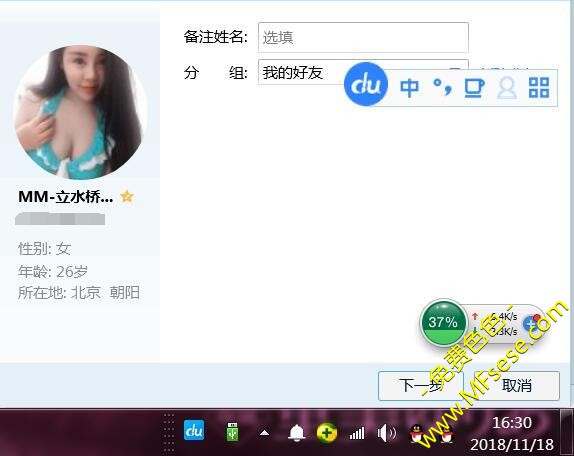Viewport: 574px width, 456px height.
Task: Click the green plus 360 tray icon
Action: [327, 433]
